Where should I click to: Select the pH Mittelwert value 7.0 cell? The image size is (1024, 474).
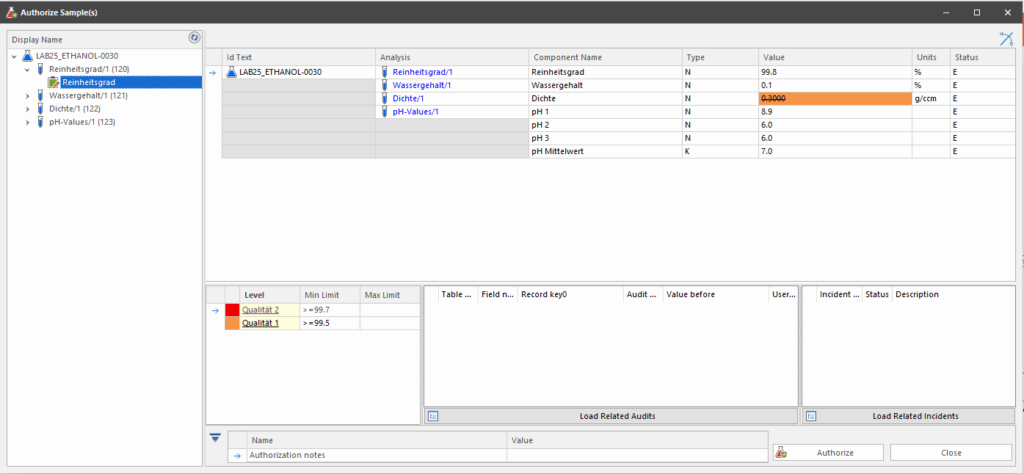pos(835,151)
